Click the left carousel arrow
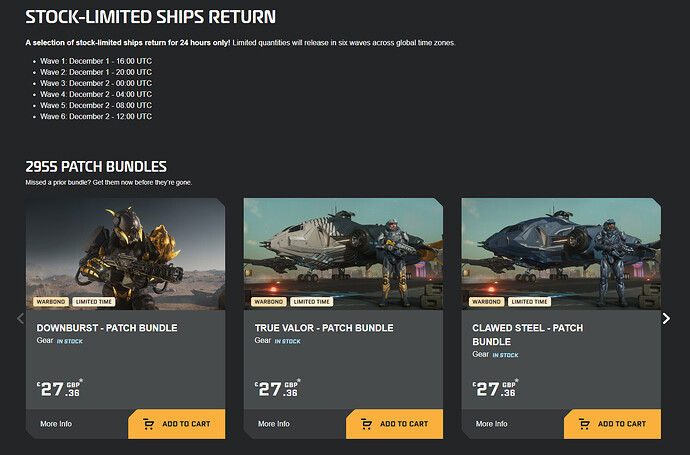 [19, 318]
